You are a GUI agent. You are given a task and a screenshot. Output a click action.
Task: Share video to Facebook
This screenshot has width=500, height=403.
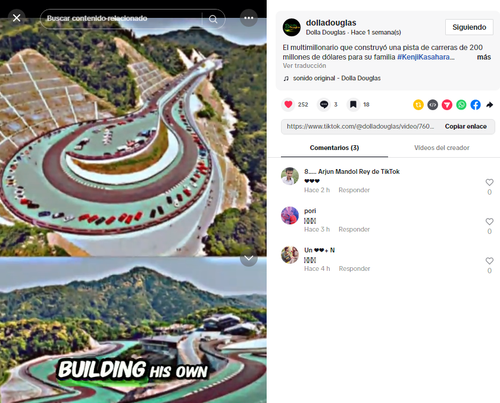coord(476,105)
